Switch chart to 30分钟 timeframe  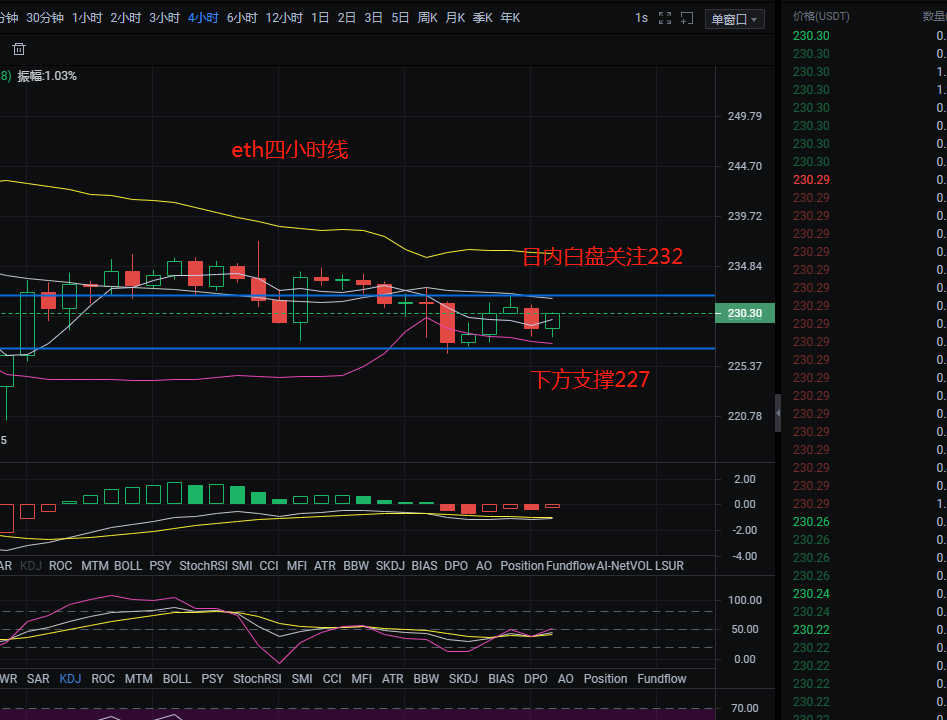pos(44,18)
